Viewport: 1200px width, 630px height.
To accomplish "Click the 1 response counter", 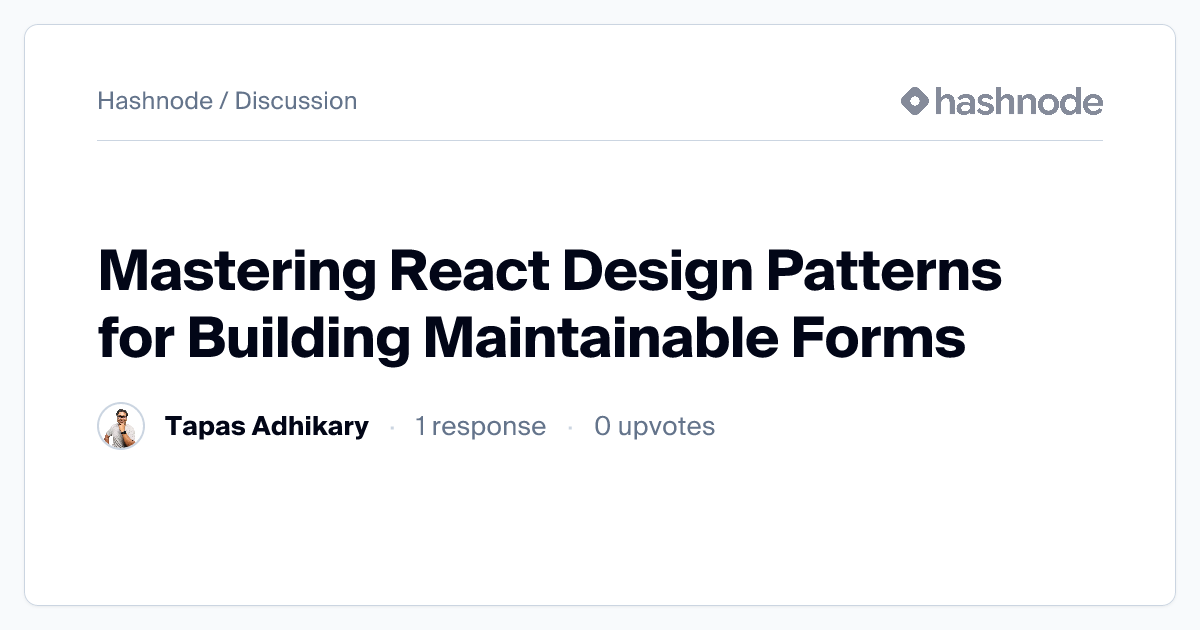I will [x=481, y=425].
